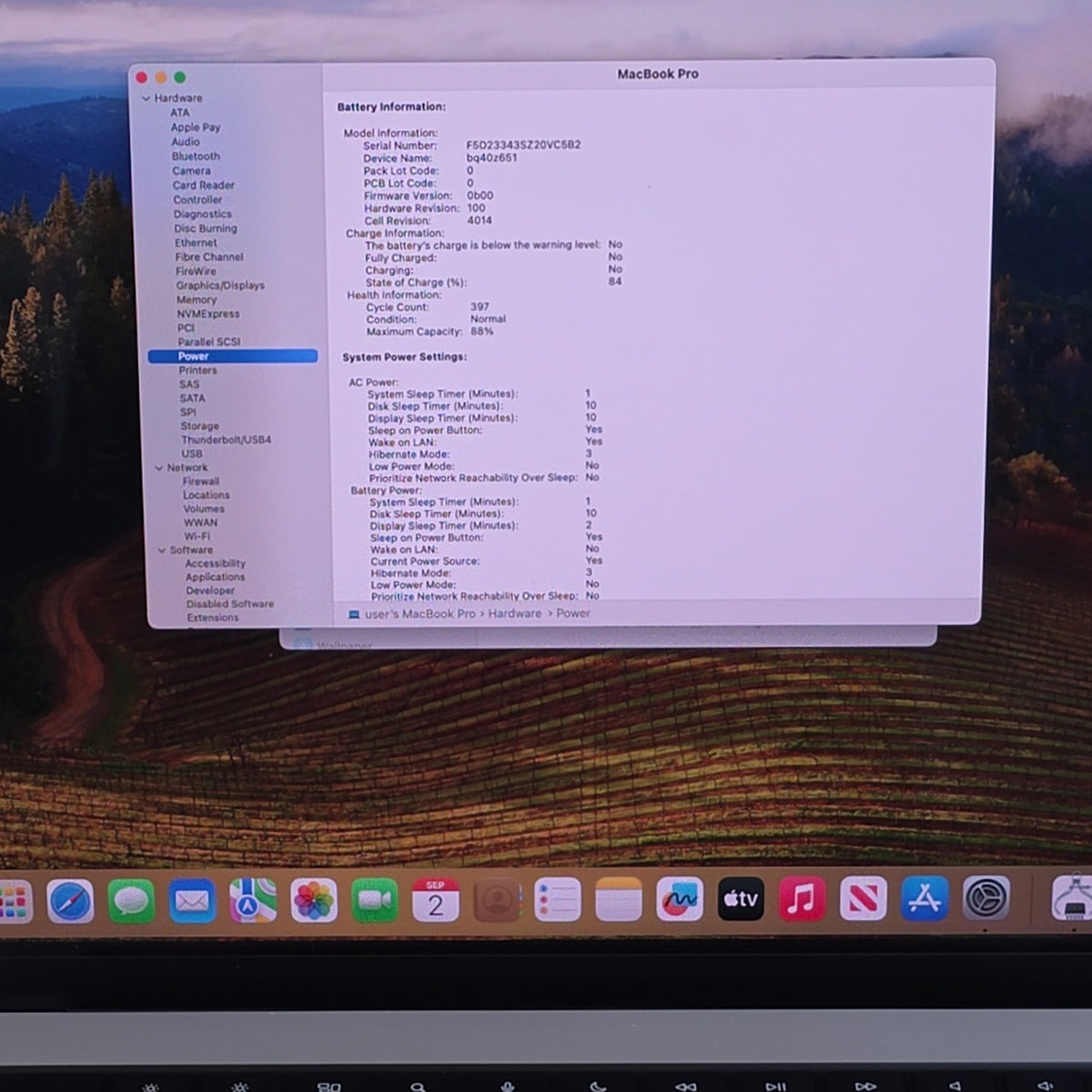Select Applications under Software
Screen dimensions: 1092x1092
click(215, 577)
